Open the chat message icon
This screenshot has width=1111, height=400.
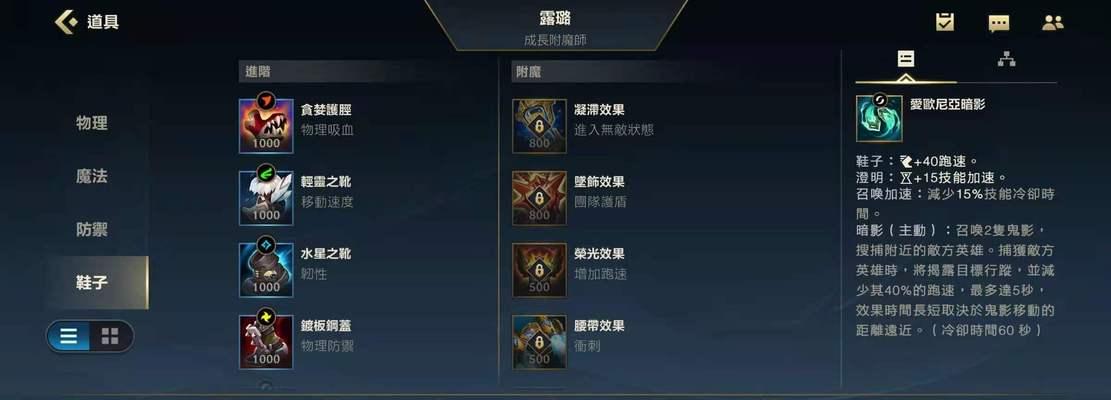click(x=998, y=23)
